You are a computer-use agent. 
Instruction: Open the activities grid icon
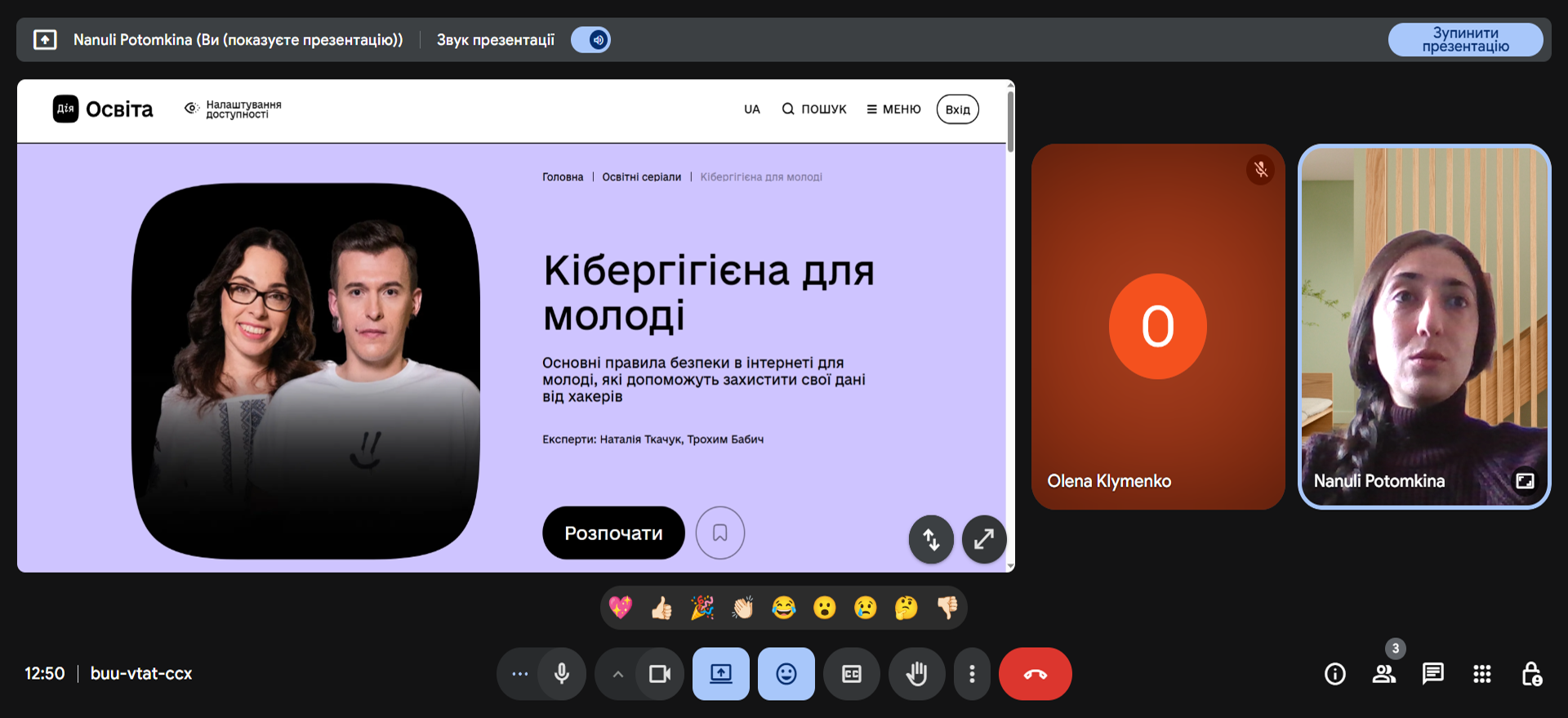pos(1481,674)
